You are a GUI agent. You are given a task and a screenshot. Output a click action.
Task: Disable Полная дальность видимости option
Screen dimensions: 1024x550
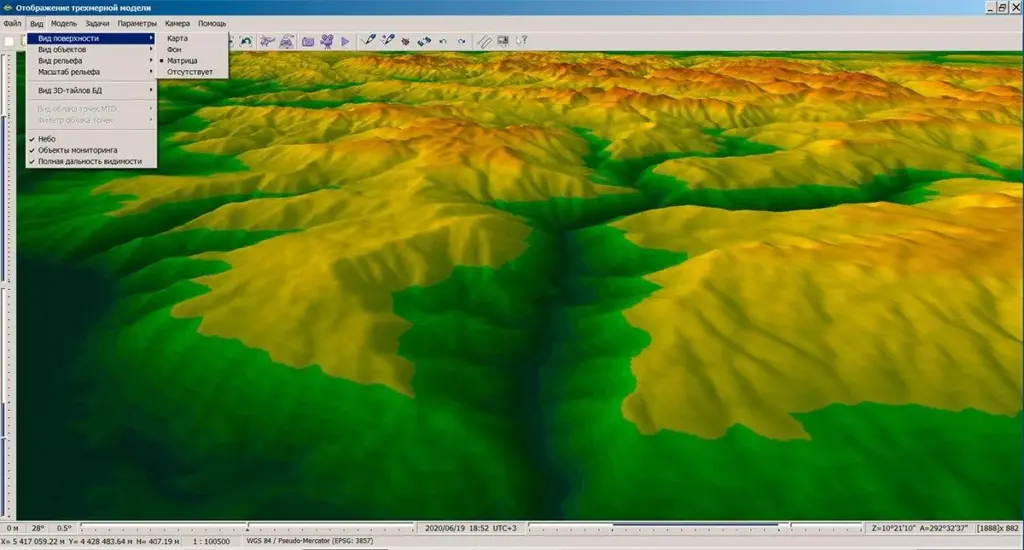click(90, 161)
